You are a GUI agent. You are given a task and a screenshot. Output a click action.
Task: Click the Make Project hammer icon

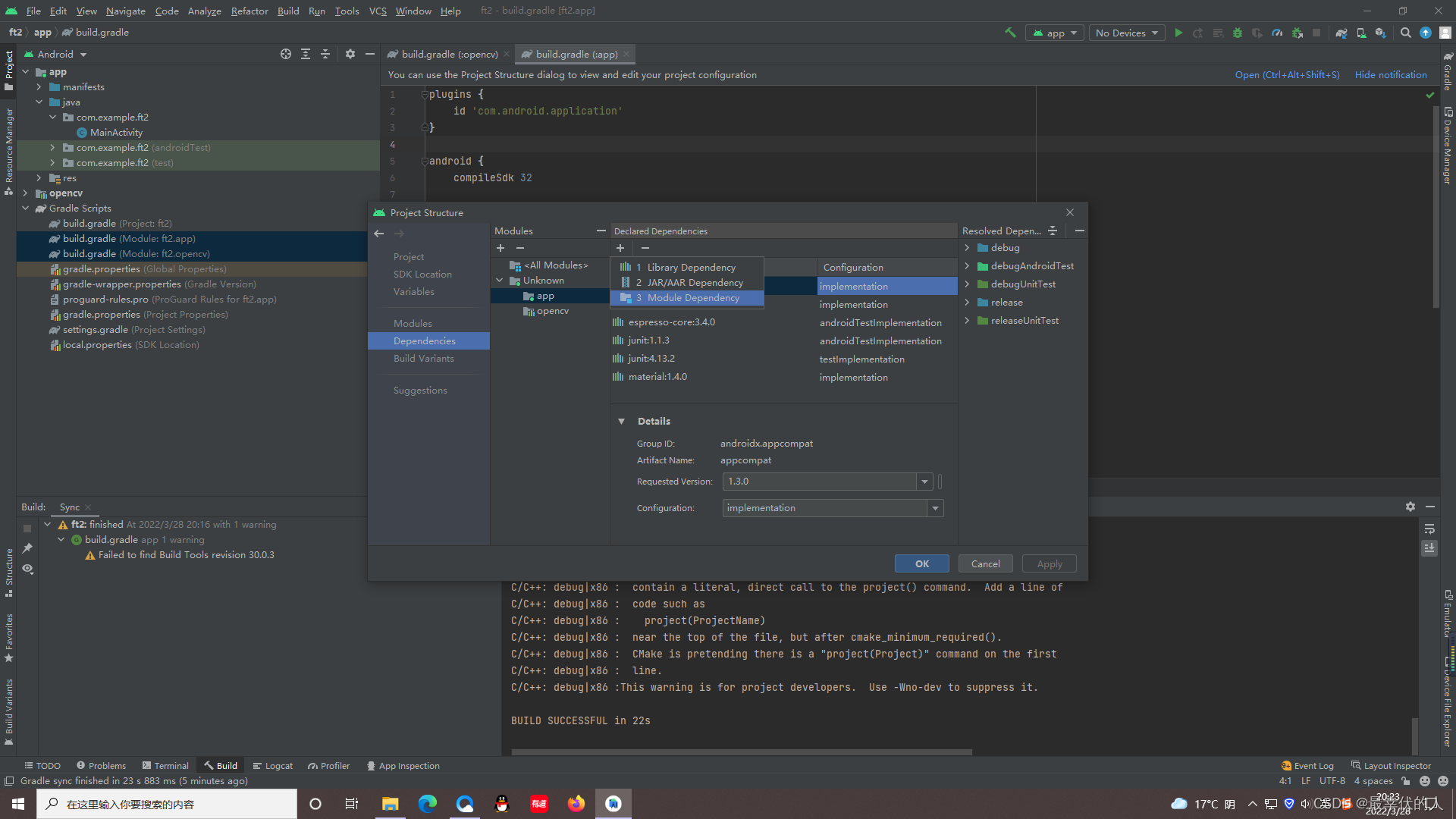(1010, 33)
